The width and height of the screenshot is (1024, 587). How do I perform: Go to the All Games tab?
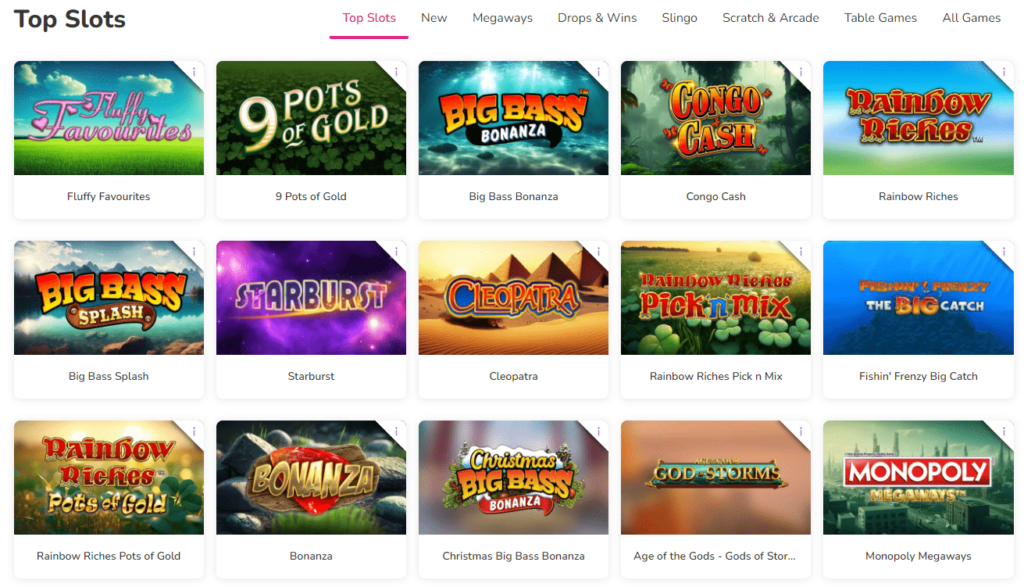coord(971,18)
